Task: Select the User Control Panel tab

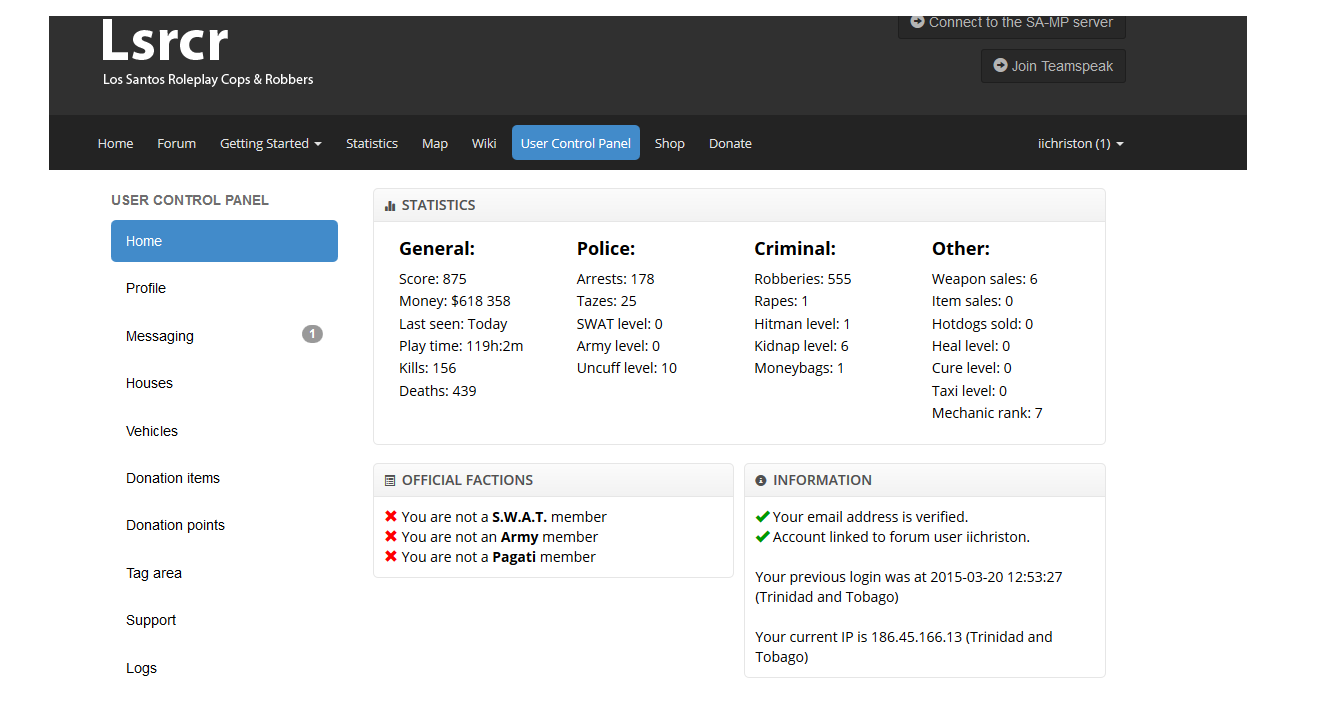Action: coord(576,143)
